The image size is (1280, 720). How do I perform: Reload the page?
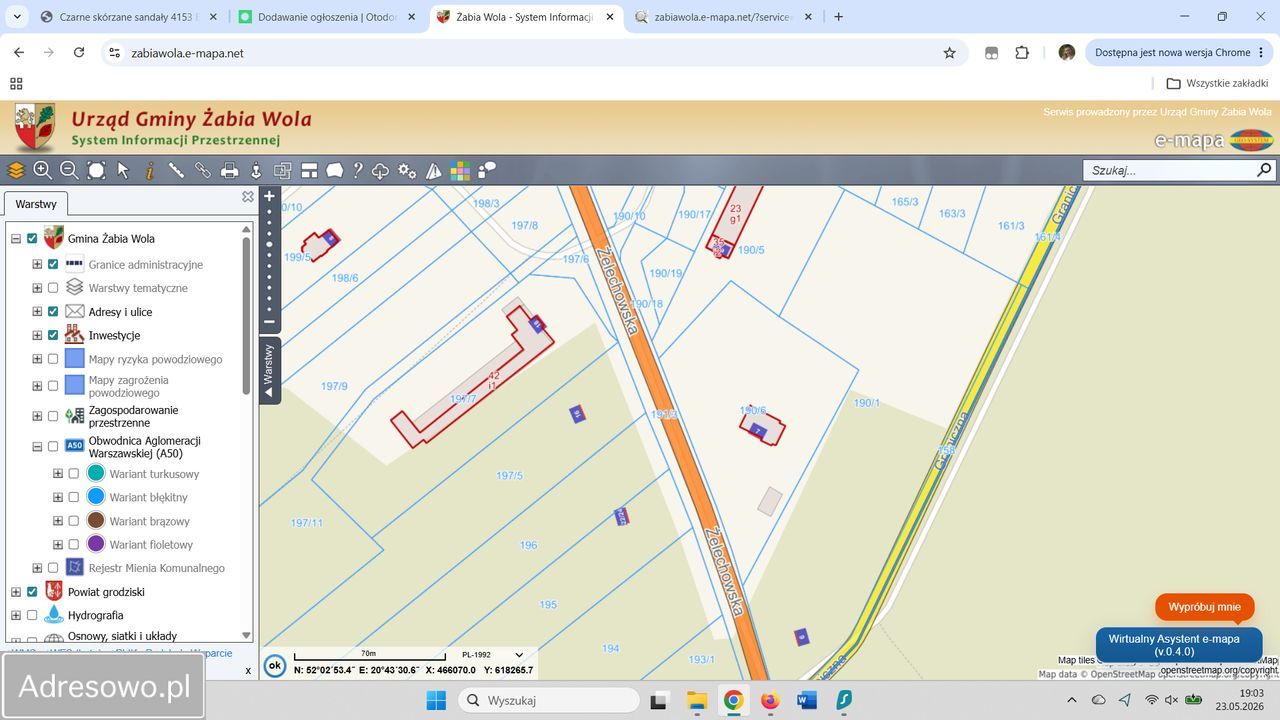[x=79, y=53]
